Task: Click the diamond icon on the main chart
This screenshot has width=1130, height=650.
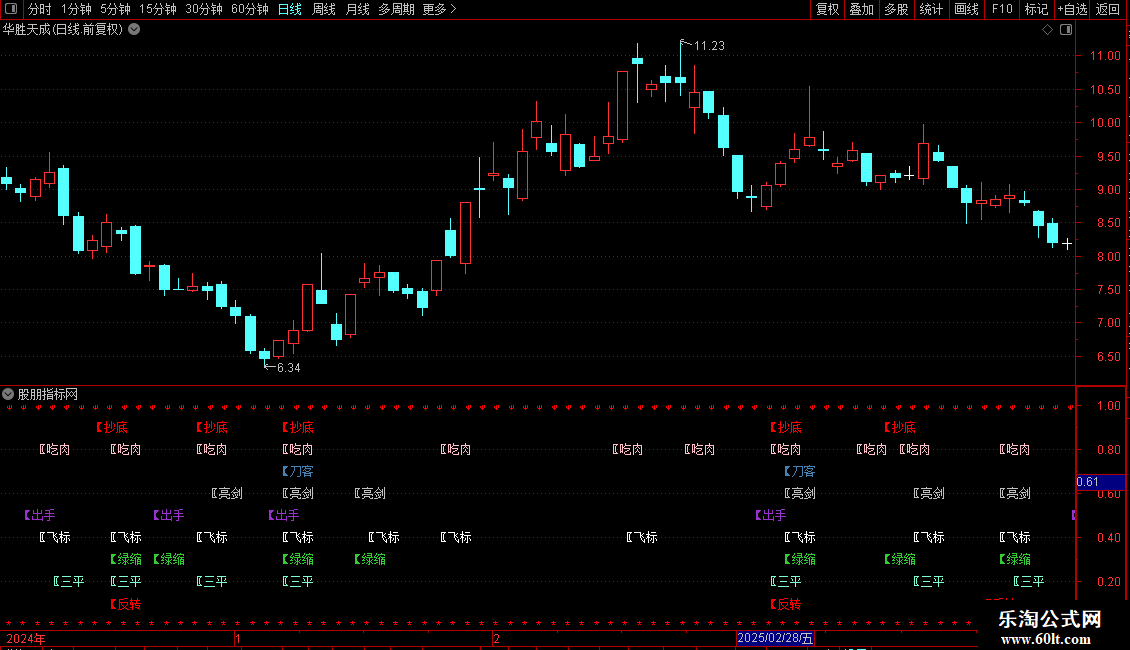Action: [x=1047, y=30]
